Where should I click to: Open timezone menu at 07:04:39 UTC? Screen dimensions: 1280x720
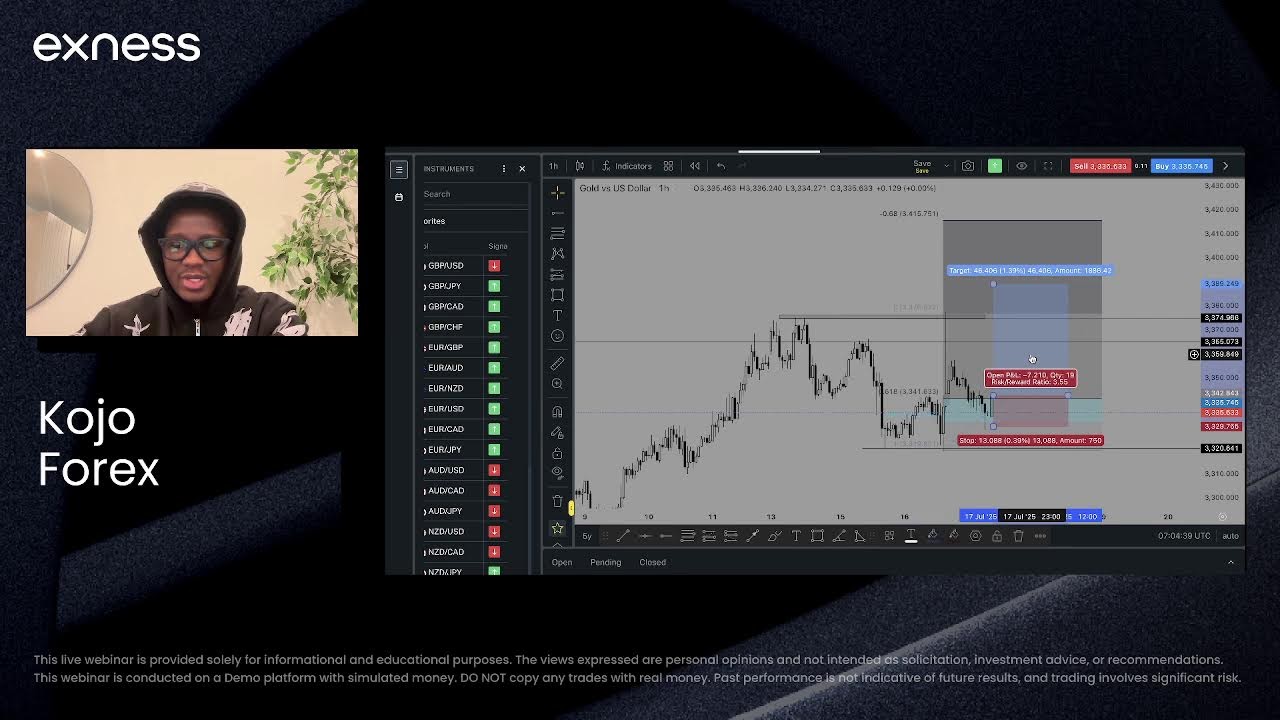tap(1184, 536)
